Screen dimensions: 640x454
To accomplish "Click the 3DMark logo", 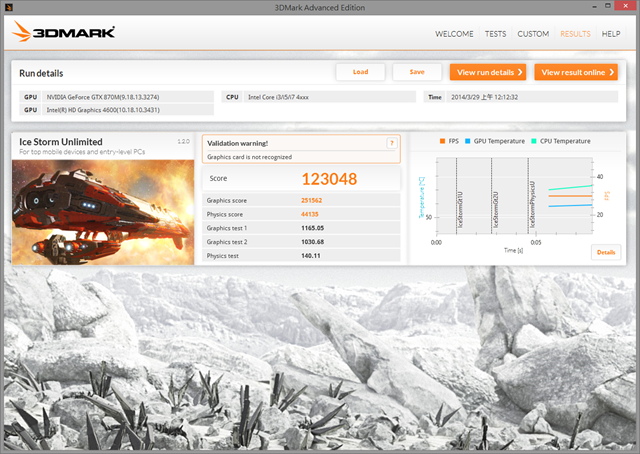I will (x=63, y=31).
